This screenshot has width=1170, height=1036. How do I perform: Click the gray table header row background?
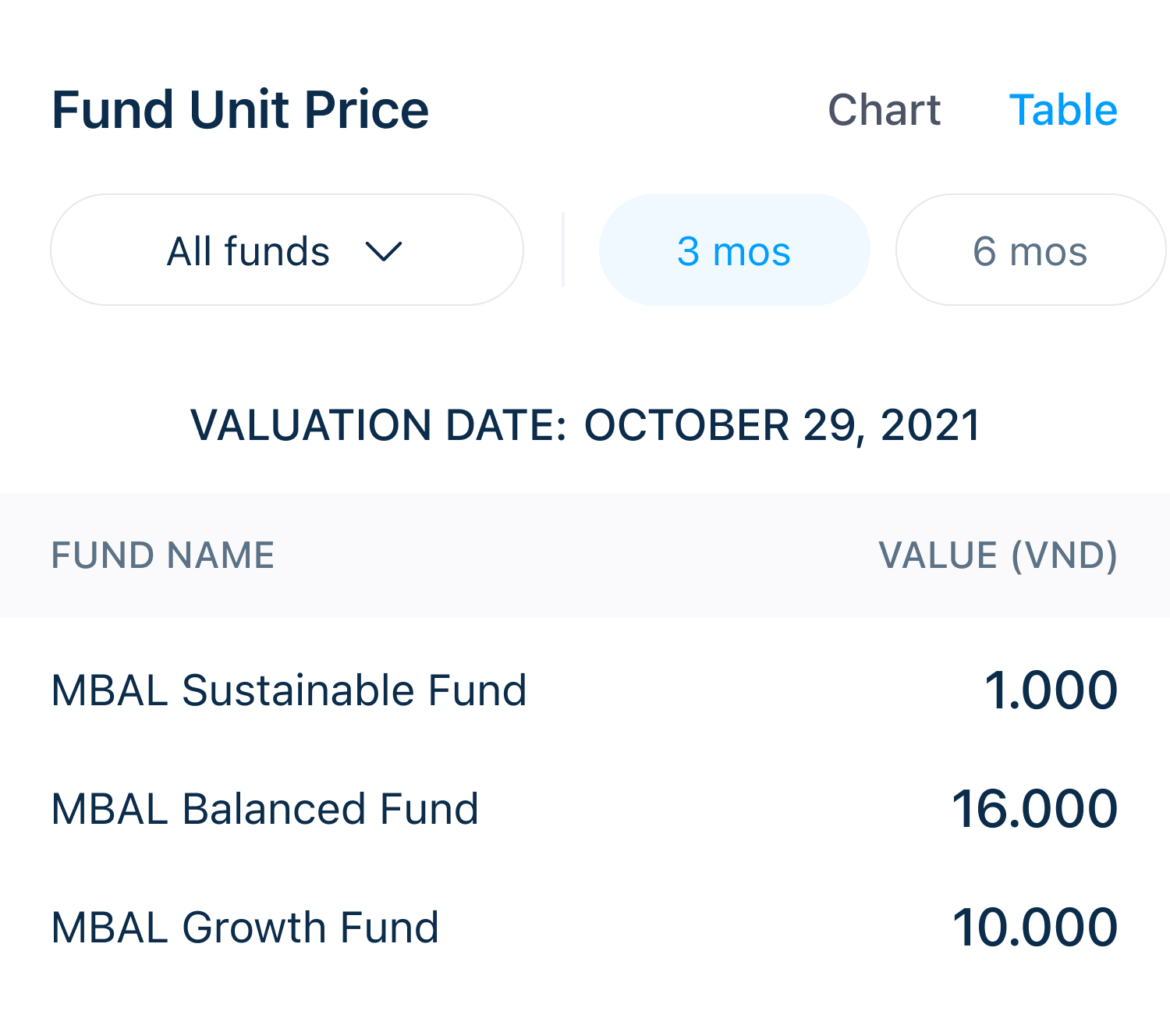click(577, 555)
